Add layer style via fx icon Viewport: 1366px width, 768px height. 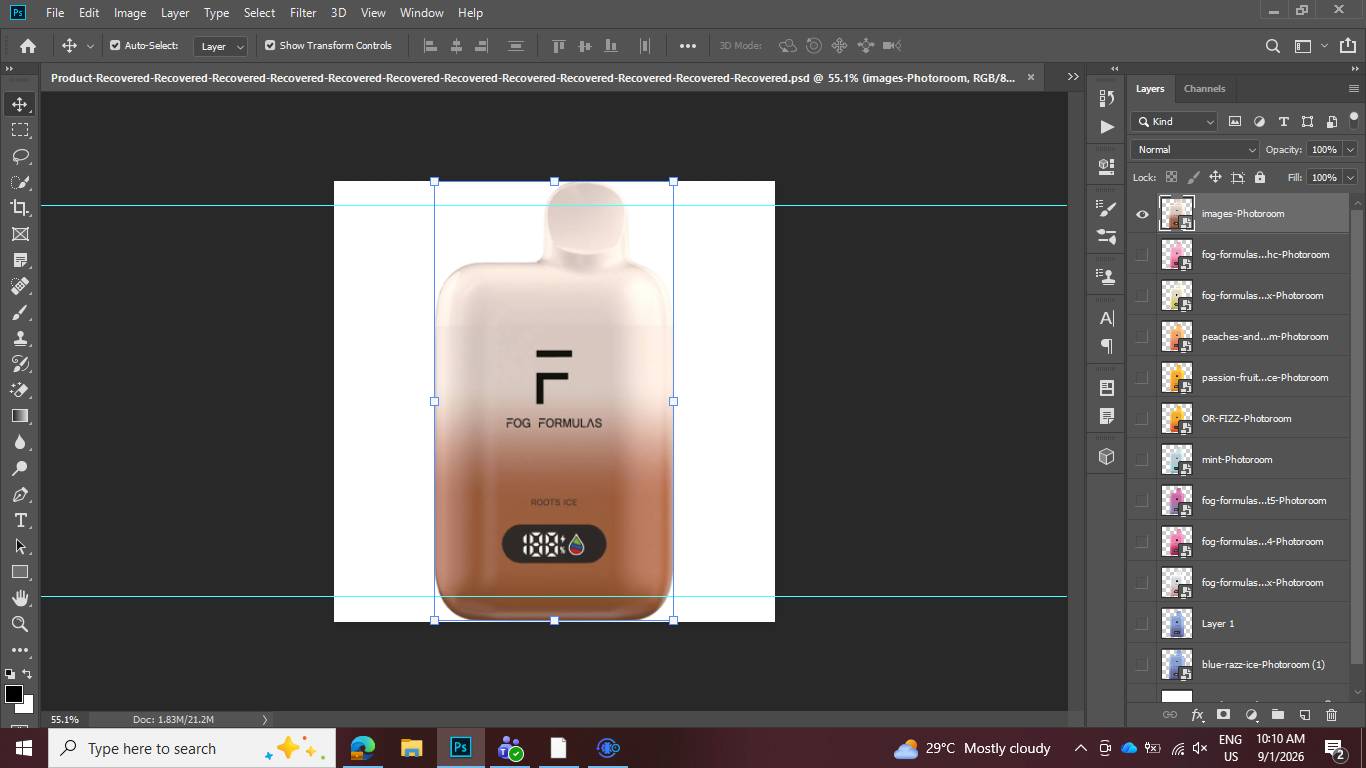(1197, 715)
